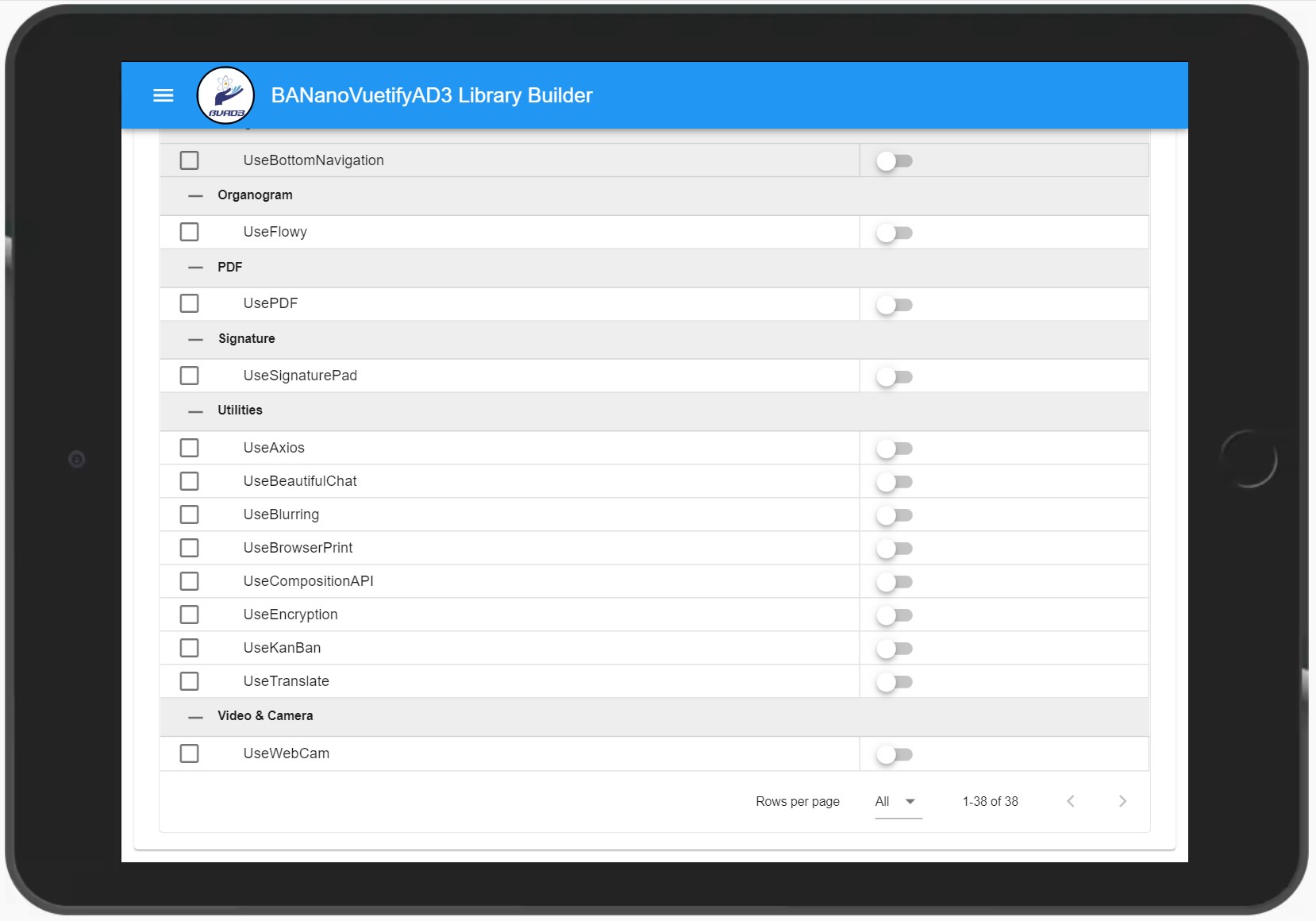
Task: Click the BVAD3 logo icon
Action: click(x=225, y=95)
